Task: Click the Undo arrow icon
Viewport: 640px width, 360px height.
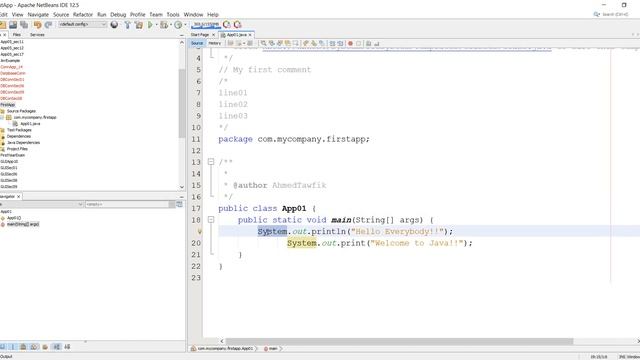Action: tap(38, 25)
